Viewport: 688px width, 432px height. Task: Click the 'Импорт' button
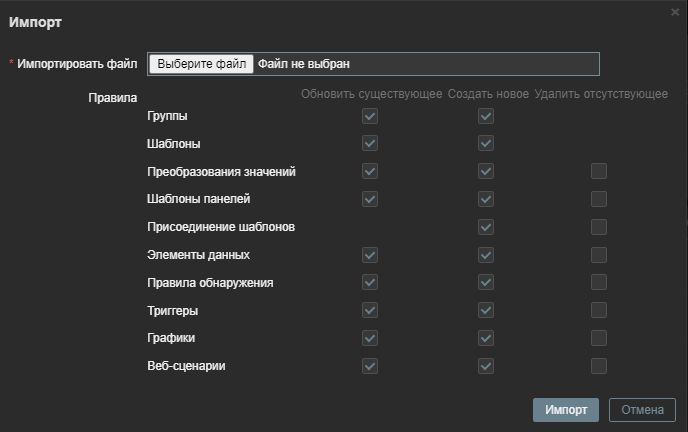pyautogui.click(x=565, y=410)
